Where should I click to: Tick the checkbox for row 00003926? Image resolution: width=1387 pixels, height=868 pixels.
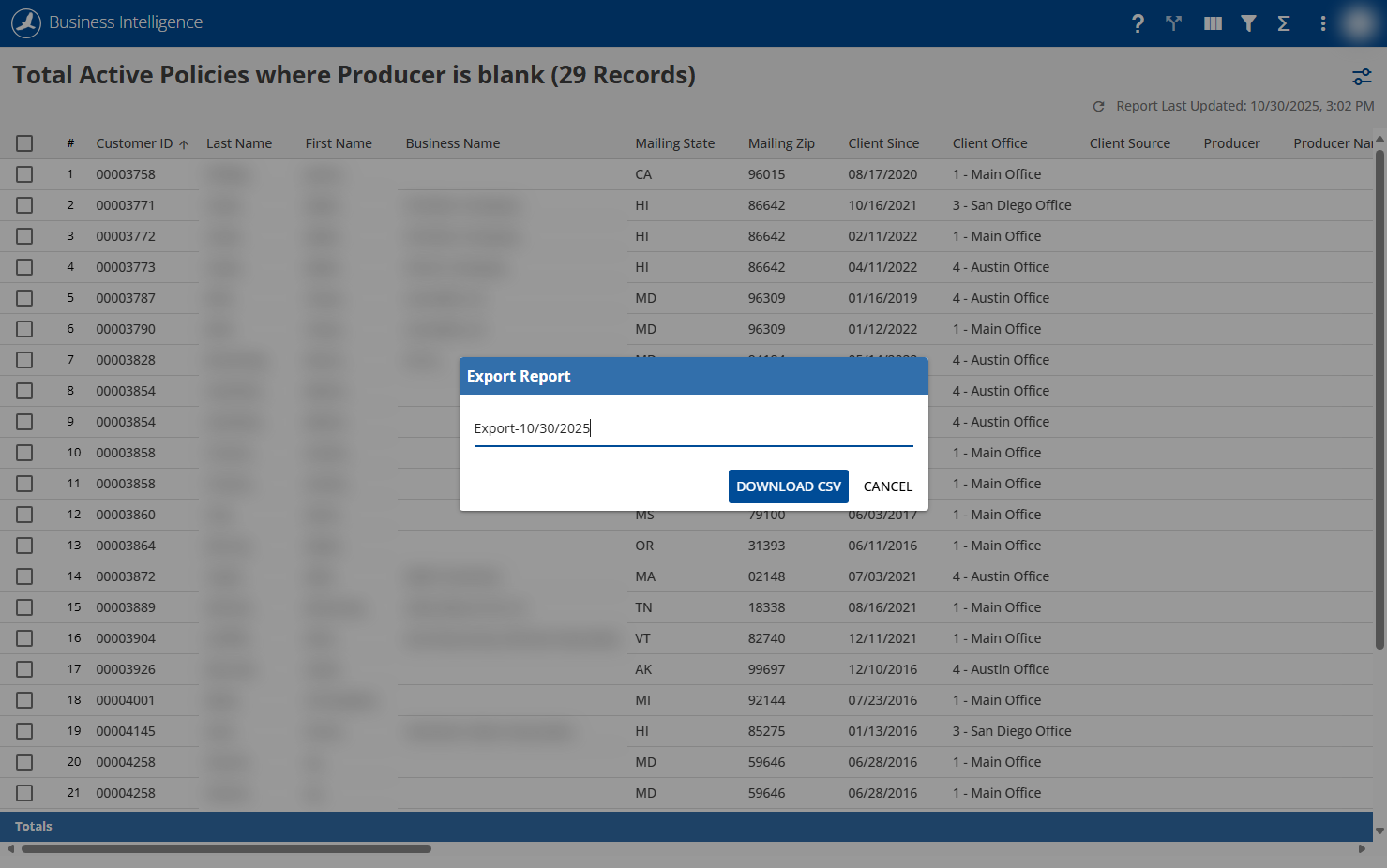point(24,669)
